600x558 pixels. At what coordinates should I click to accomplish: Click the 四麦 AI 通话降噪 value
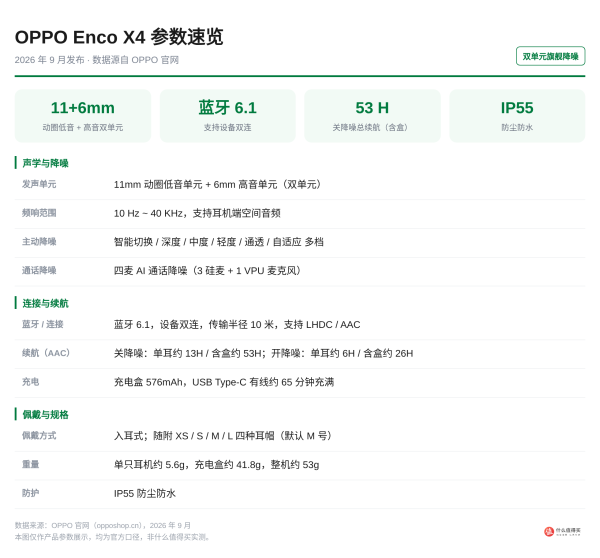click(207, 271)
